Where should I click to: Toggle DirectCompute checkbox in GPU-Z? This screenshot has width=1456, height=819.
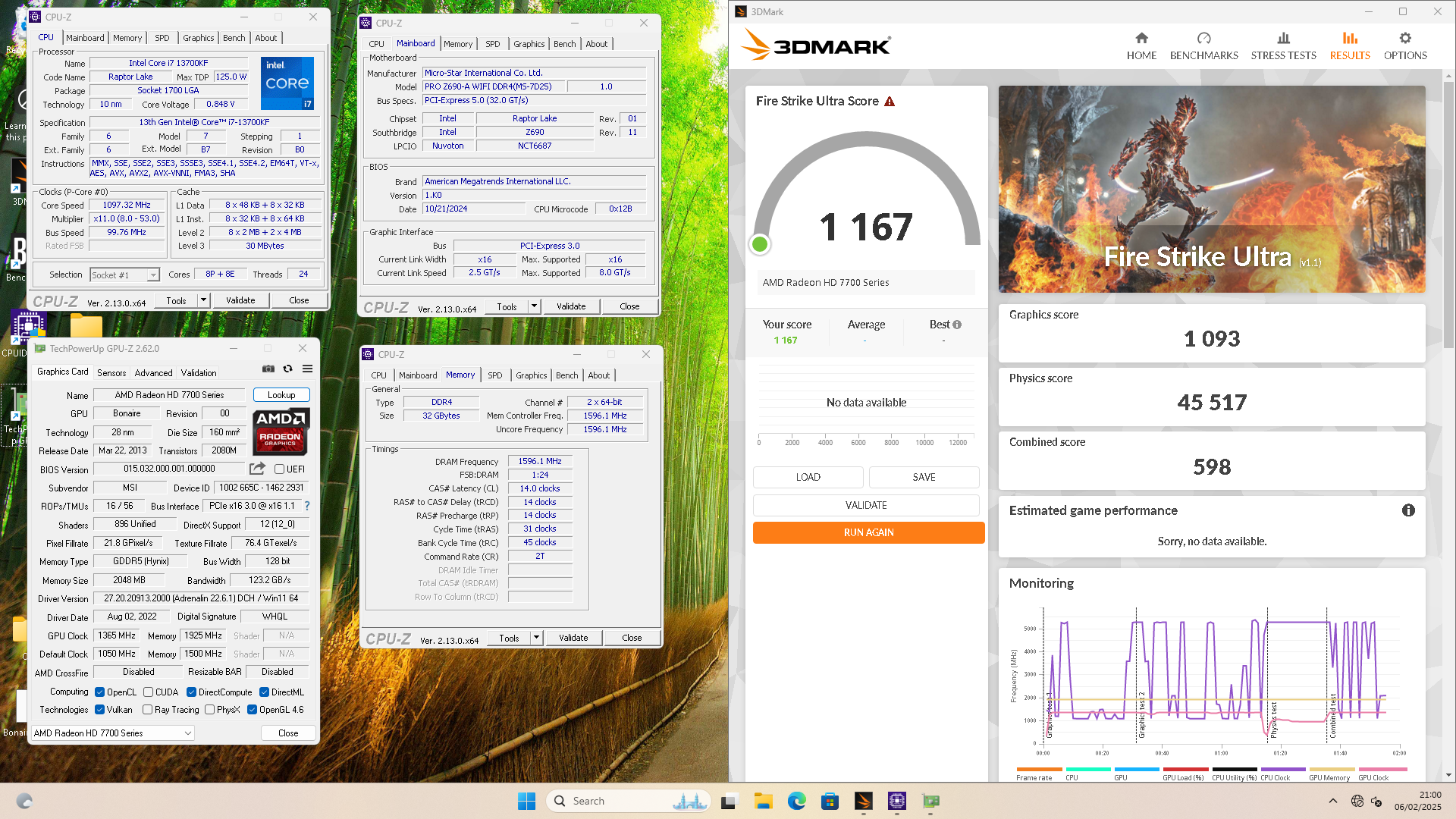click(191, 692)
